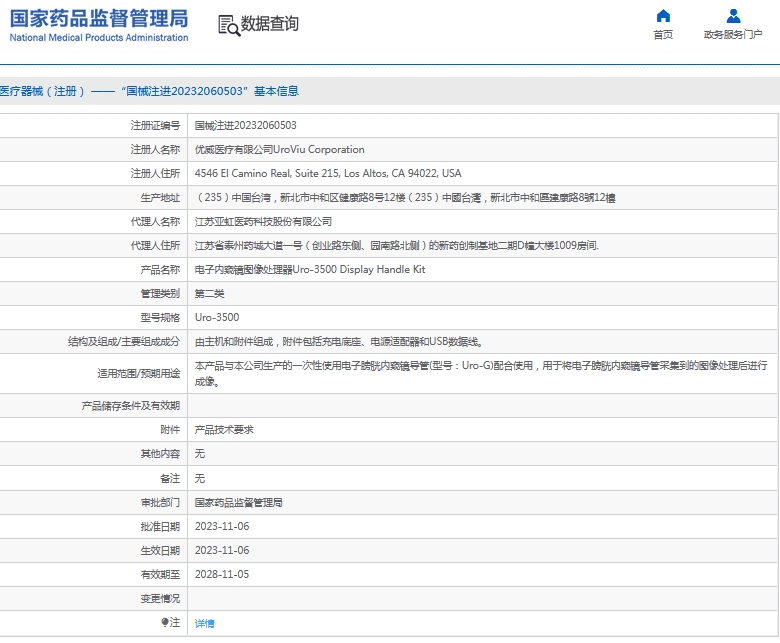Click the intended use paragraph mentioning Uro-G

point(481,373)
